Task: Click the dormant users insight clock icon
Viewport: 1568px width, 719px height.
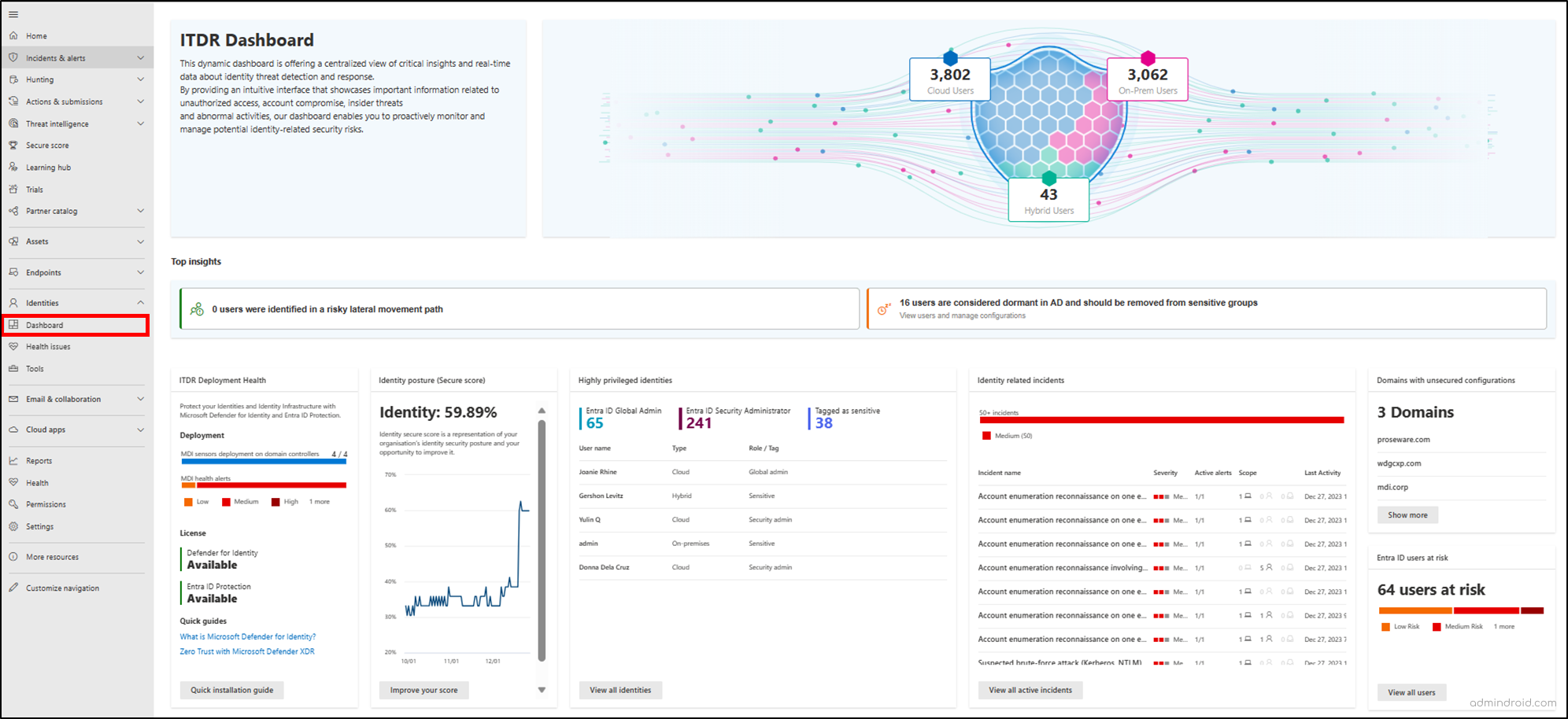Action: [x=884, y=309]
